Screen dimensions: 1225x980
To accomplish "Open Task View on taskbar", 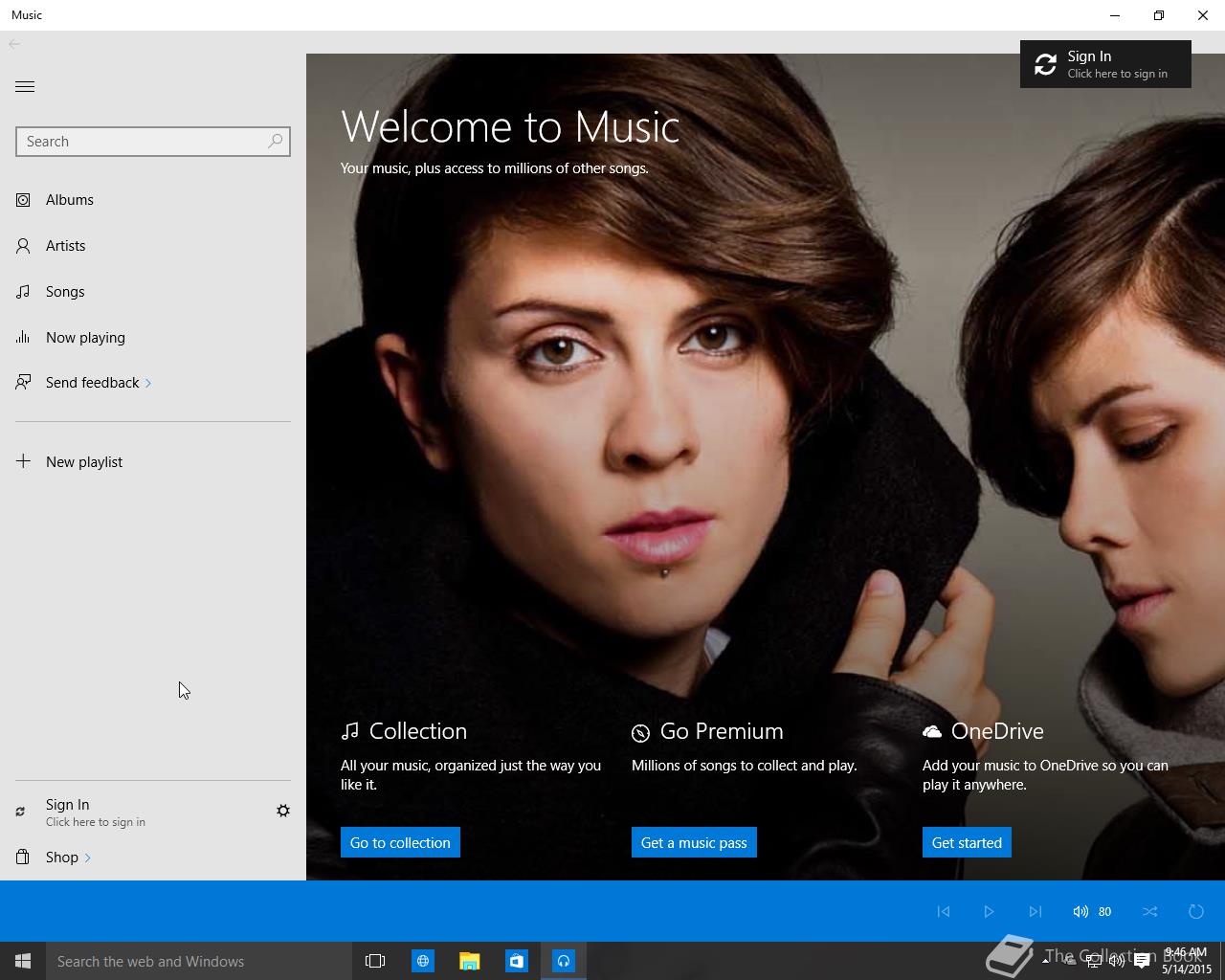I will click(375, 961).
